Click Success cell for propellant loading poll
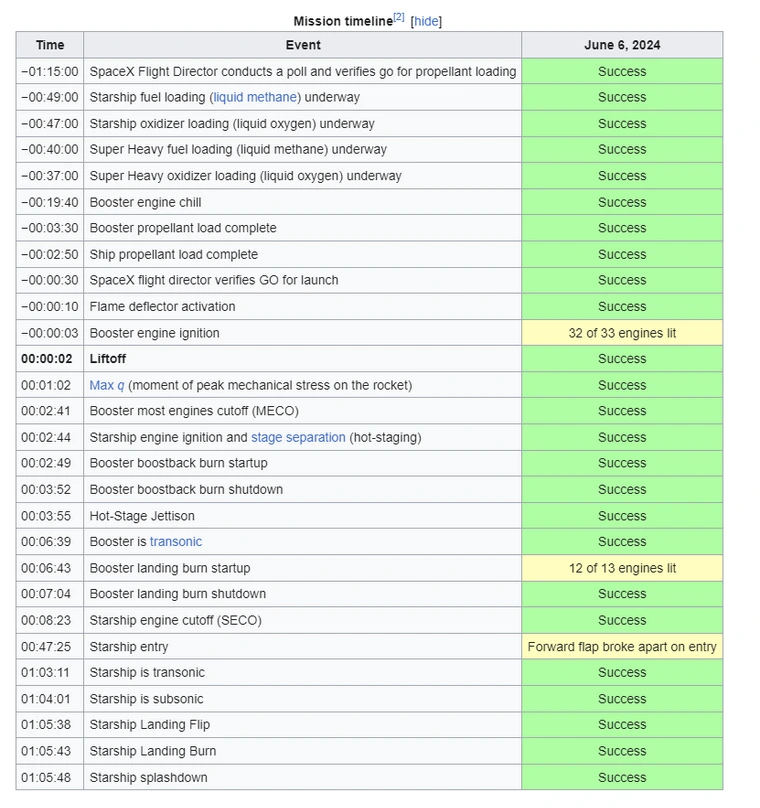 point(622,71)
